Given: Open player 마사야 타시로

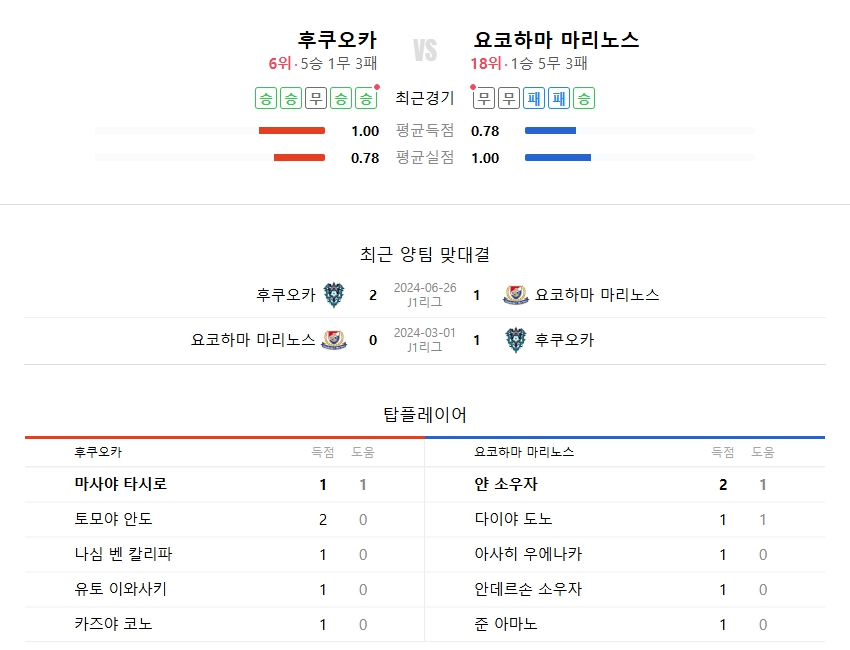Looking at the screenshot, I should tap(121, 484).
